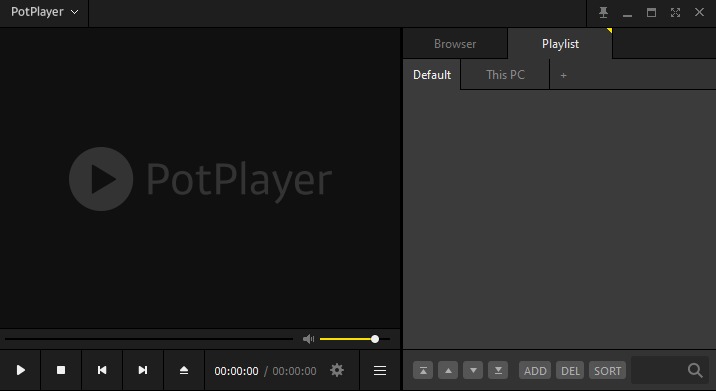Toggle the playlist panel with the hamburger icon

(380, 370)
